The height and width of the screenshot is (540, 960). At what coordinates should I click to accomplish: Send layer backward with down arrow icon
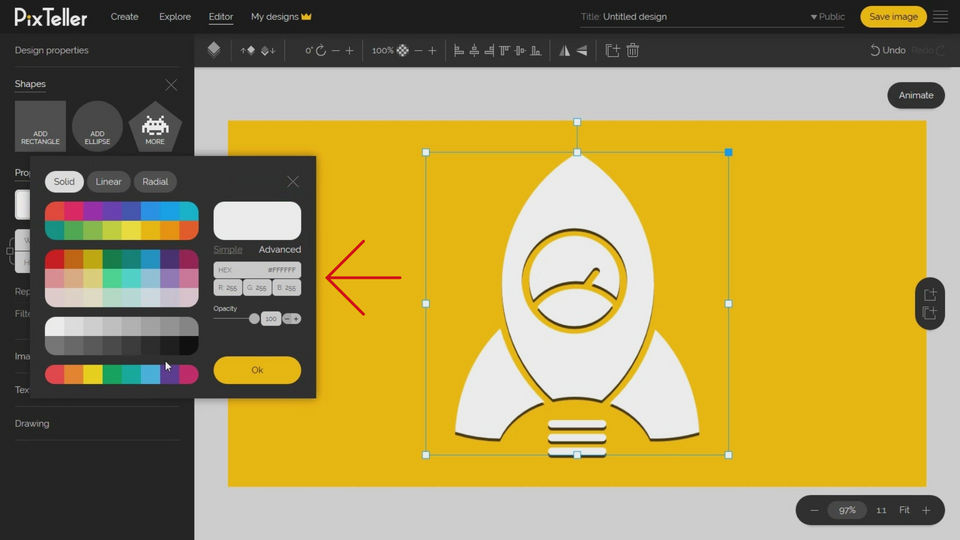click(x=268, y=50)
